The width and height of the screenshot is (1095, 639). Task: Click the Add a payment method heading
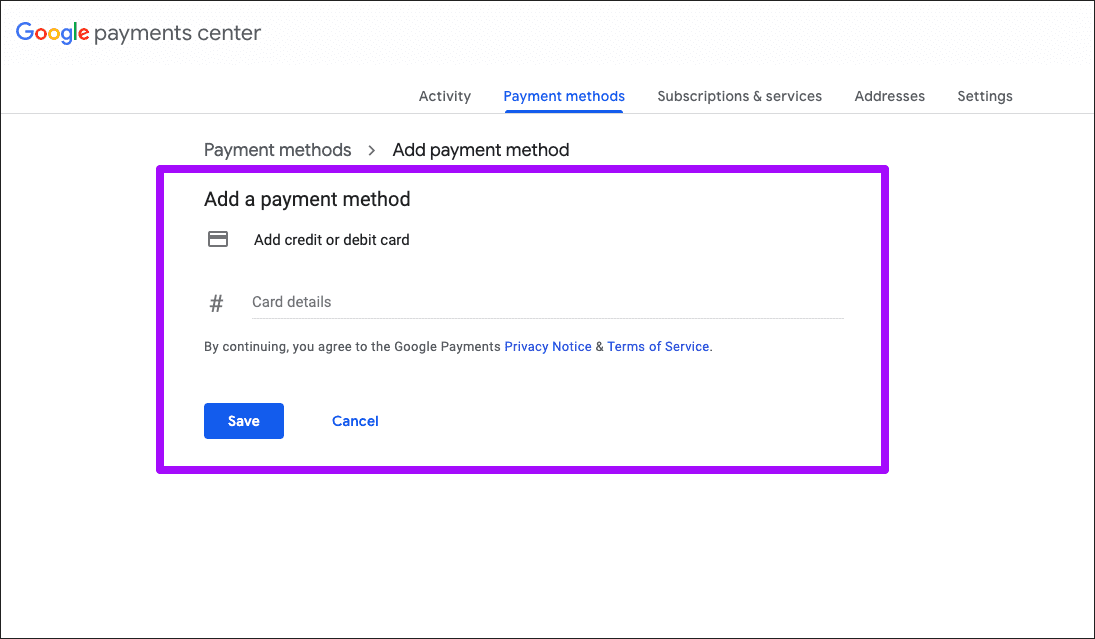(307, 200)
